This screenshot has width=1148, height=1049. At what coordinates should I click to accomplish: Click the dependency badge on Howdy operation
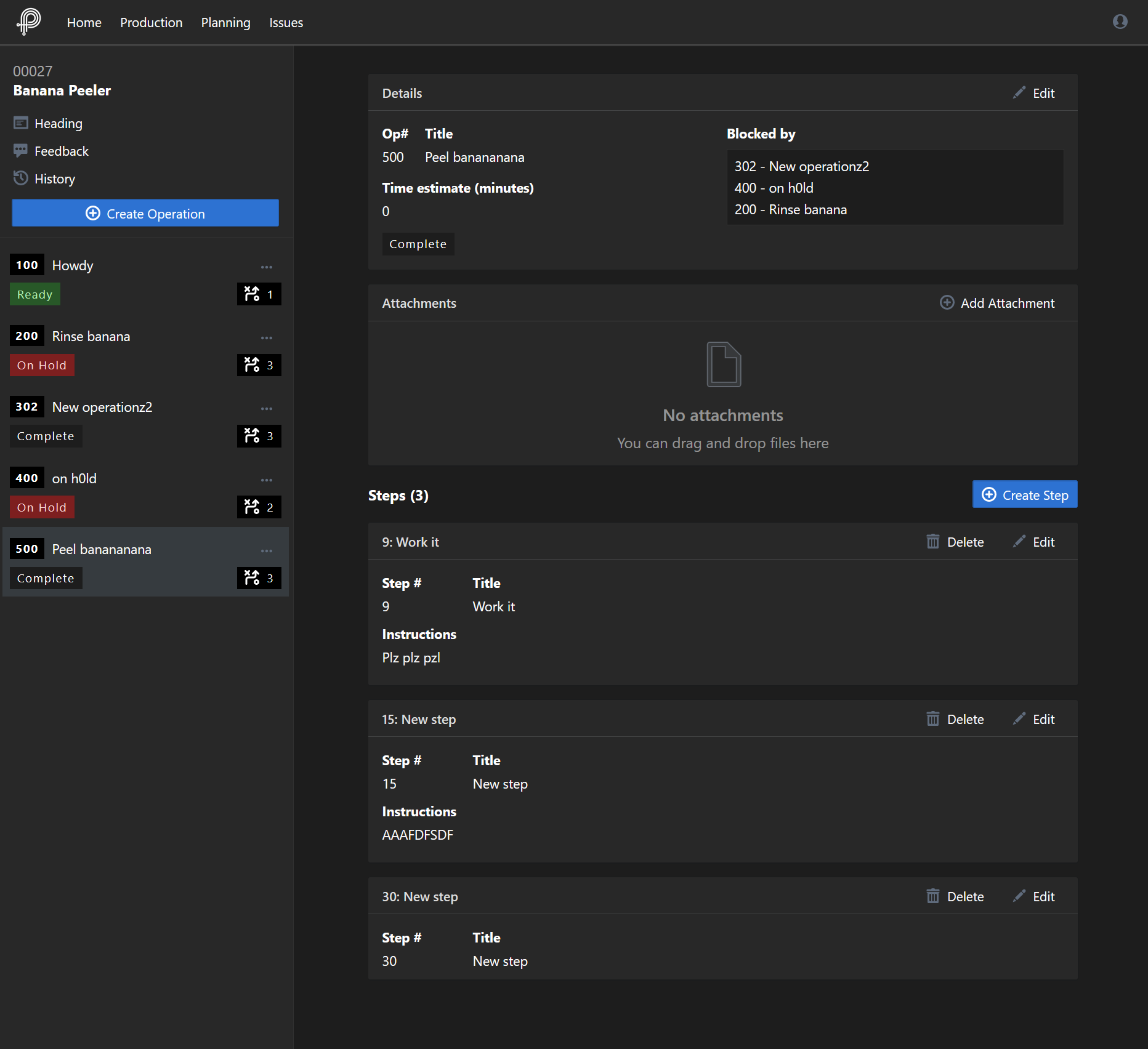pos(259,295)
